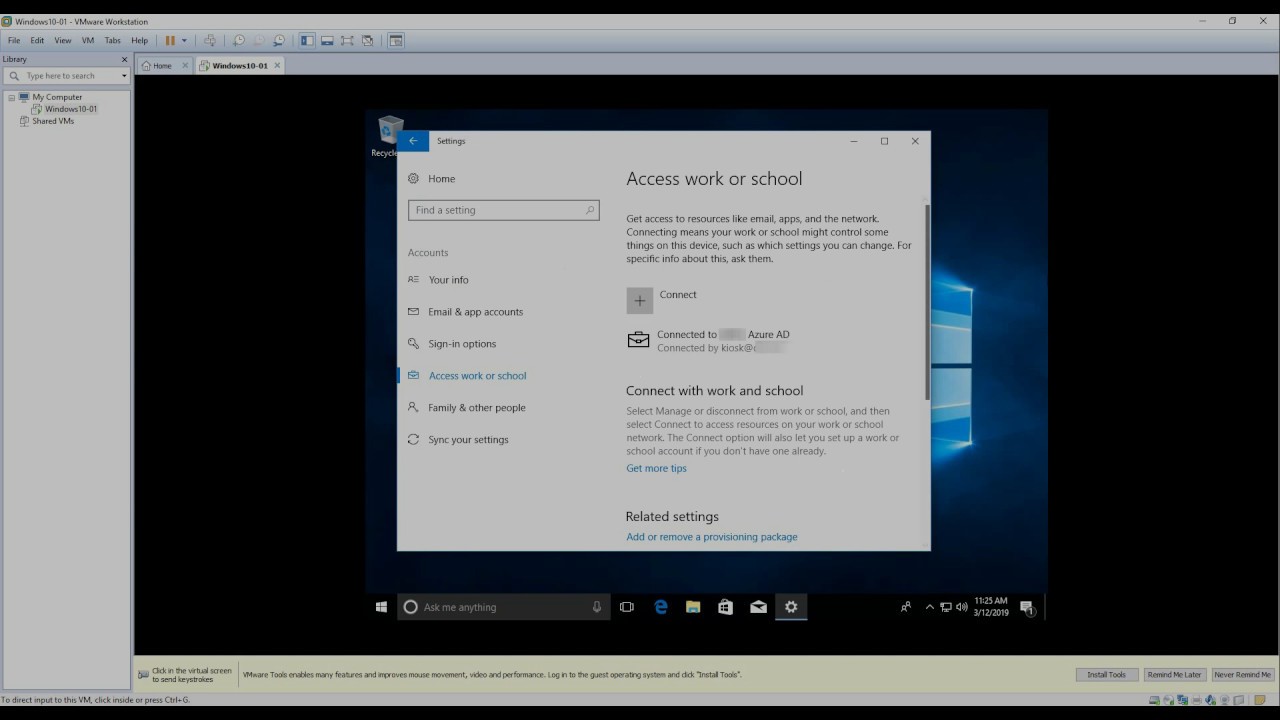The image size is (1280, 720).
Task: Close the Windows10-01 tab
Action: click(278, 66)
